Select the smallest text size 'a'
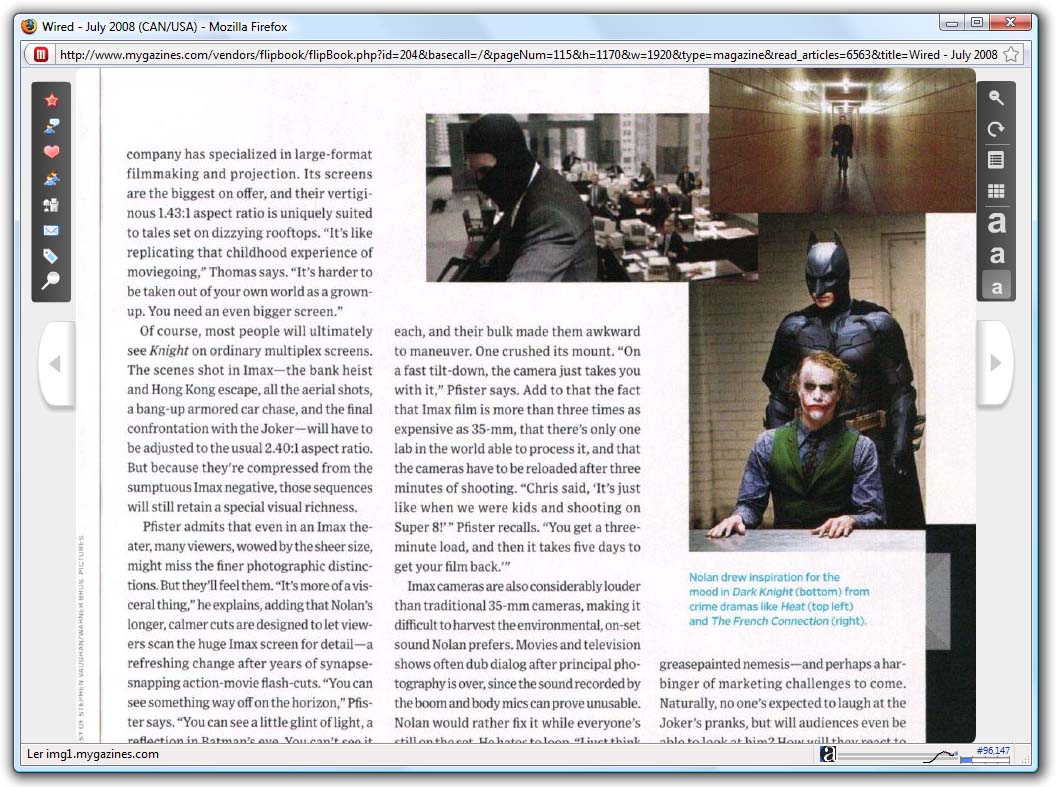This screenshot has height=787, width=1056. click(997, 287)
